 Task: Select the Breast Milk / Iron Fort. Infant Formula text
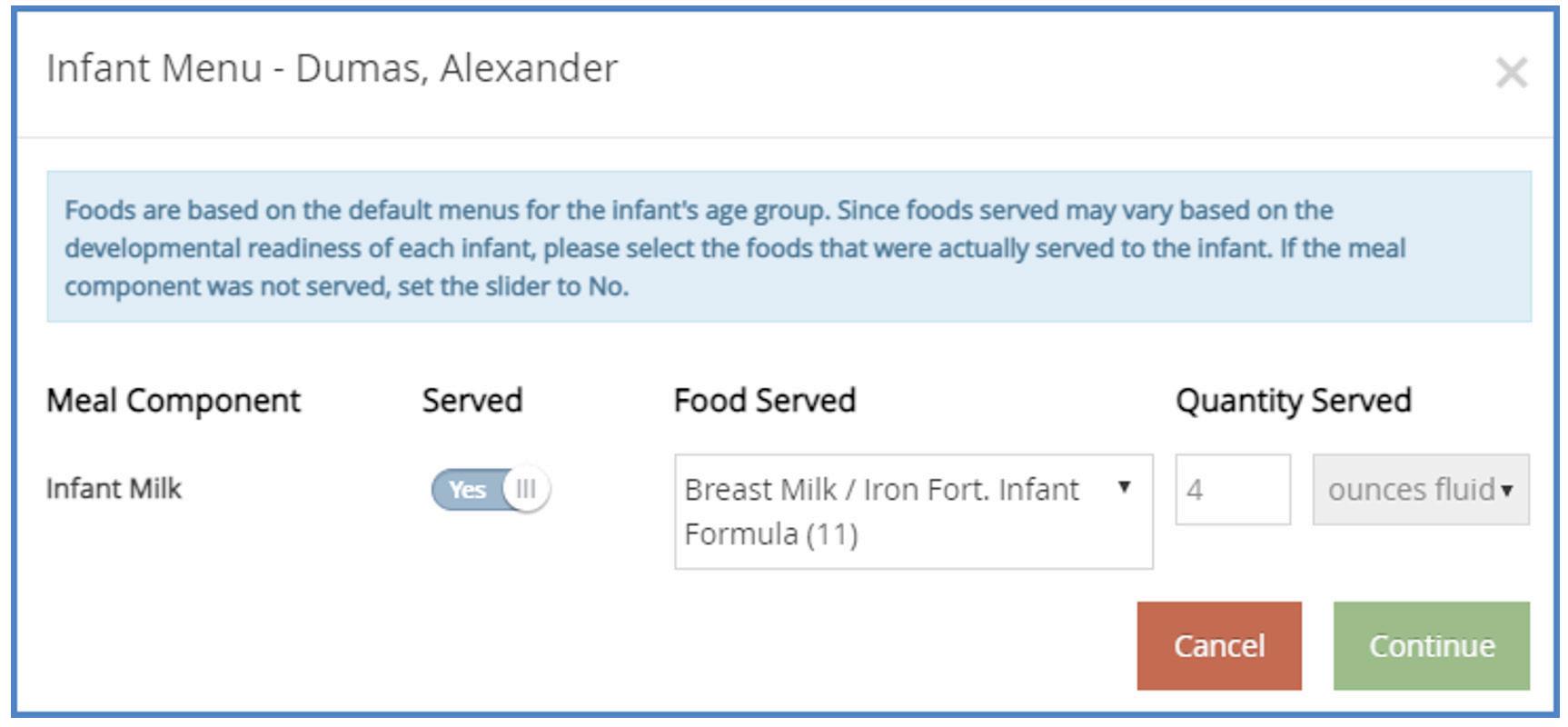tap(881, 511)
